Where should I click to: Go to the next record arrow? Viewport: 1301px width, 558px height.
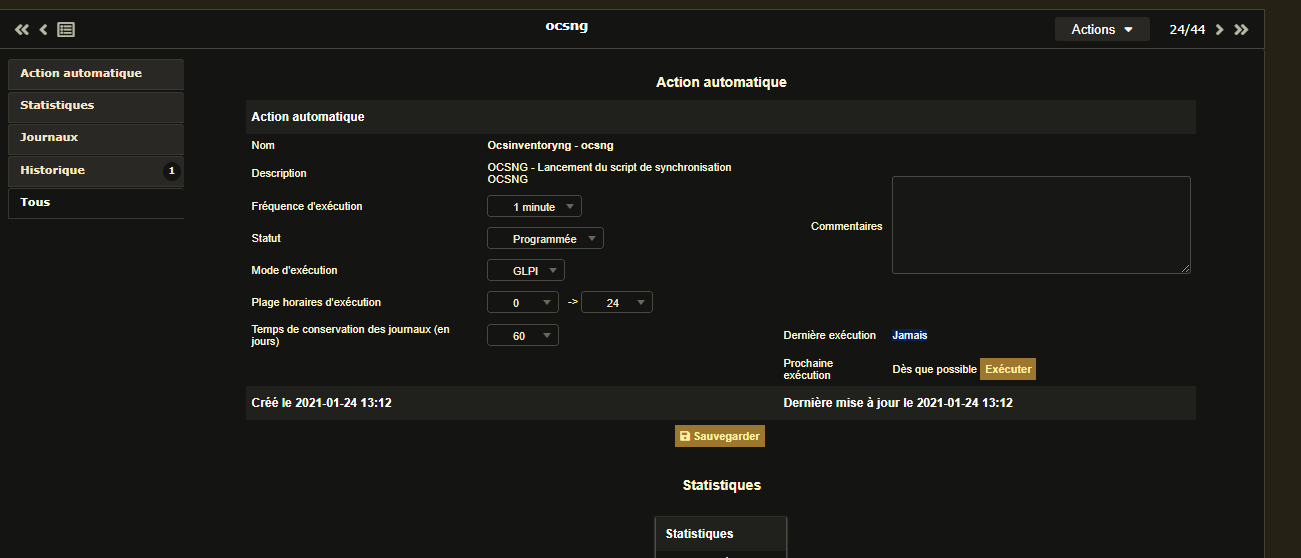pos(1220,30)
